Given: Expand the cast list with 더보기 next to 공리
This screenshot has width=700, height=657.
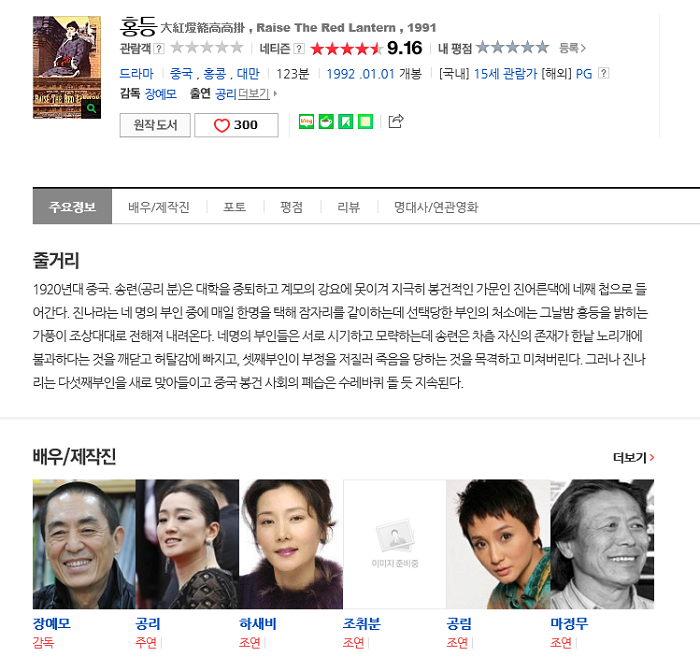Looking at the screenshot, I should point(257,94).
